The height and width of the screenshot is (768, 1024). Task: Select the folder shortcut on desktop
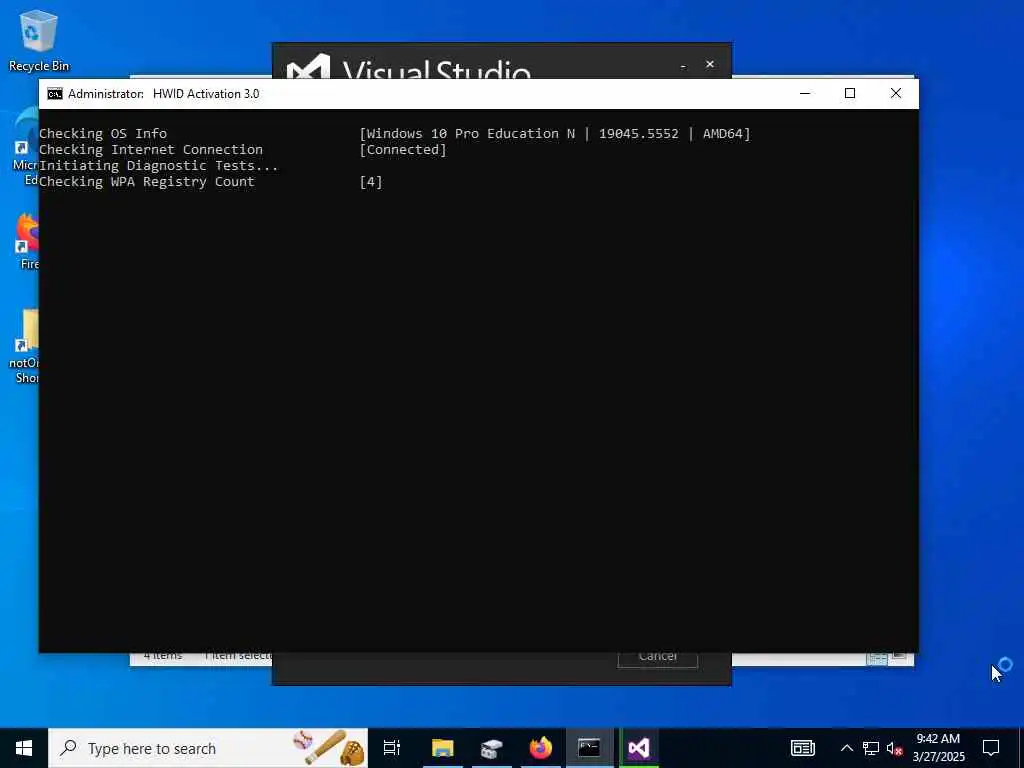tap(25, 346)
